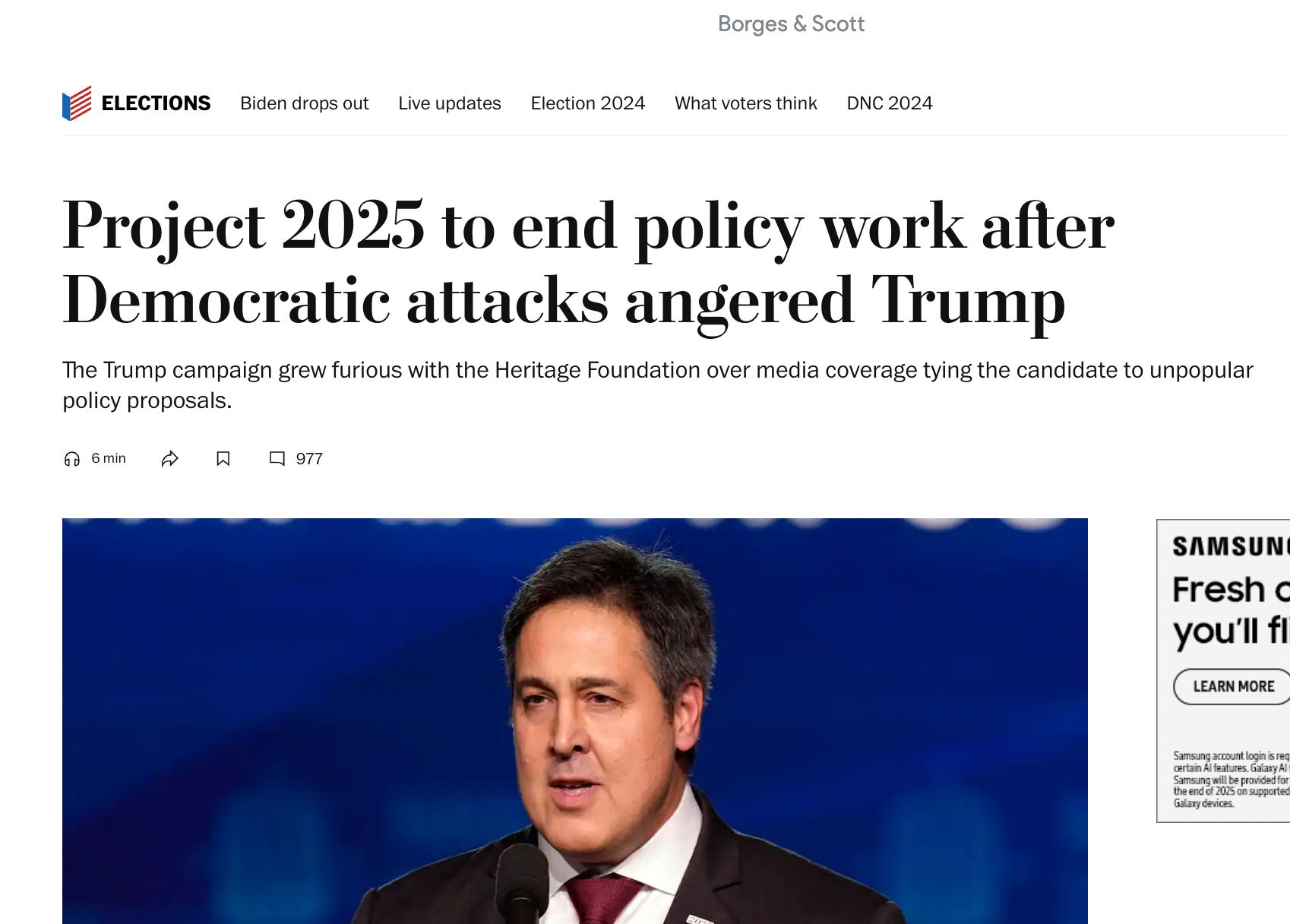The height and width of the screenshot is (924, 1290).
Task: Bookmark this article
Action: (223, 459)
